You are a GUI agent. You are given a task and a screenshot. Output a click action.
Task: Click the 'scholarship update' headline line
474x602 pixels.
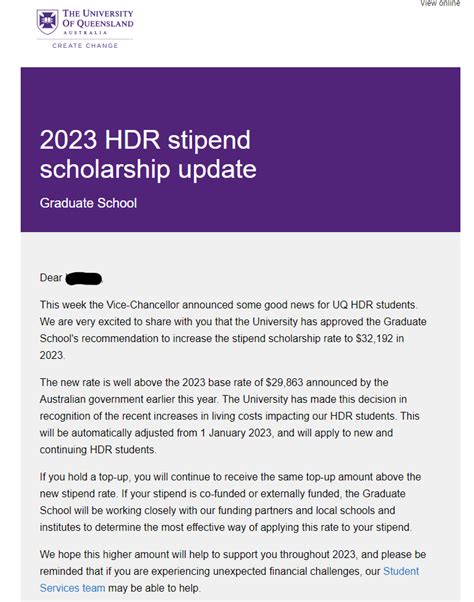148,169
